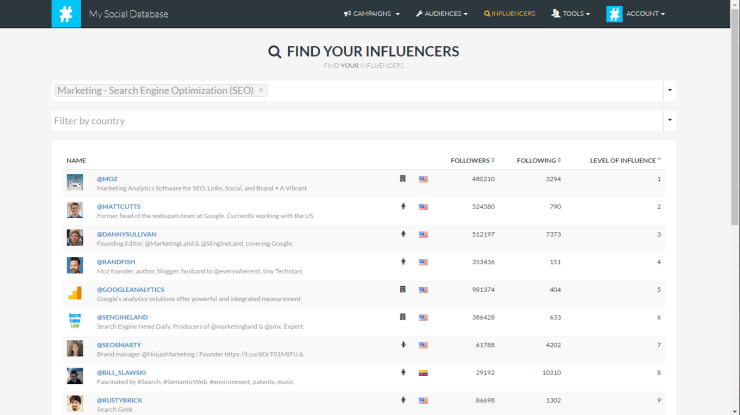This screenshot has width=740, height=415.
Task: Open the @GOOGLEANALYTICS profile link
Action: (131, 289)
